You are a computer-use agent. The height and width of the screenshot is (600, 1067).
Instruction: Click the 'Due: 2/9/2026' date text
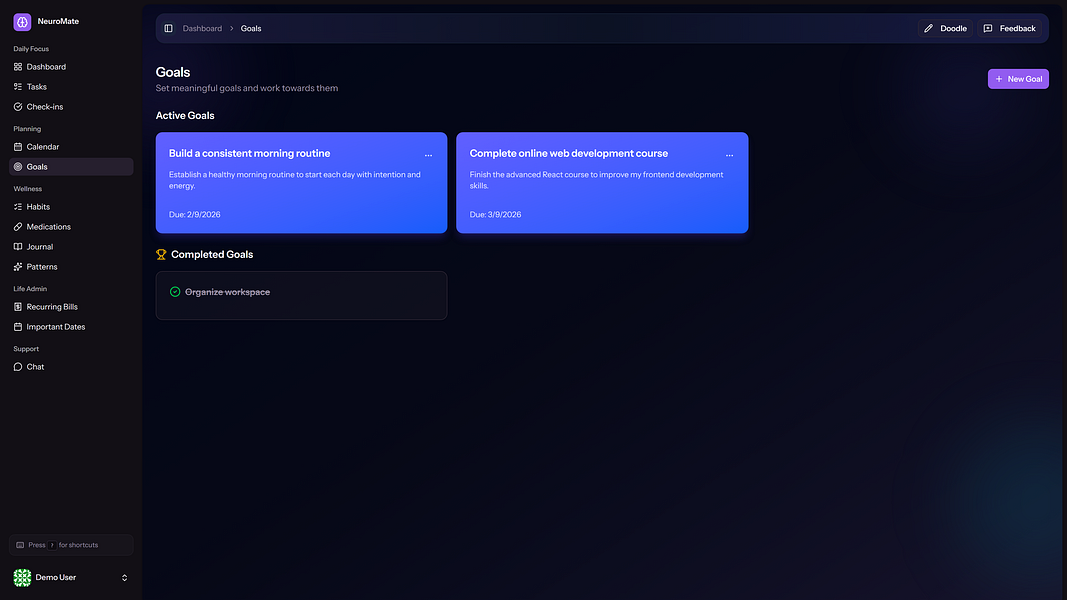[x=195, y=214]
